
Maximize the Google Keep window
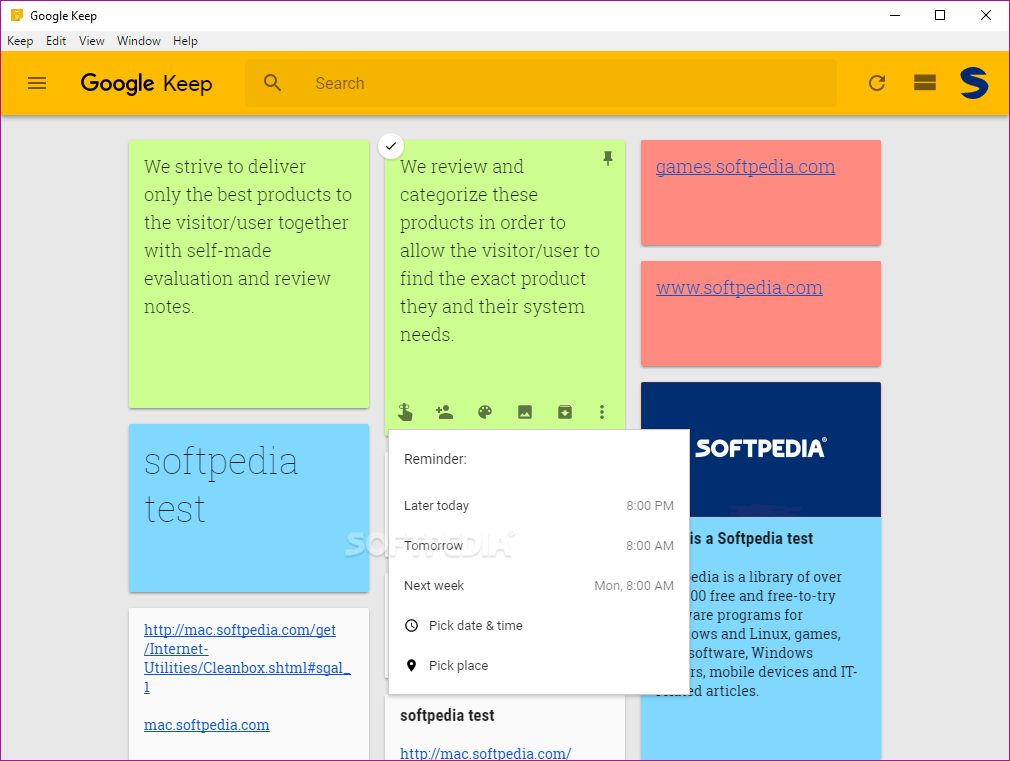(940, 15)
